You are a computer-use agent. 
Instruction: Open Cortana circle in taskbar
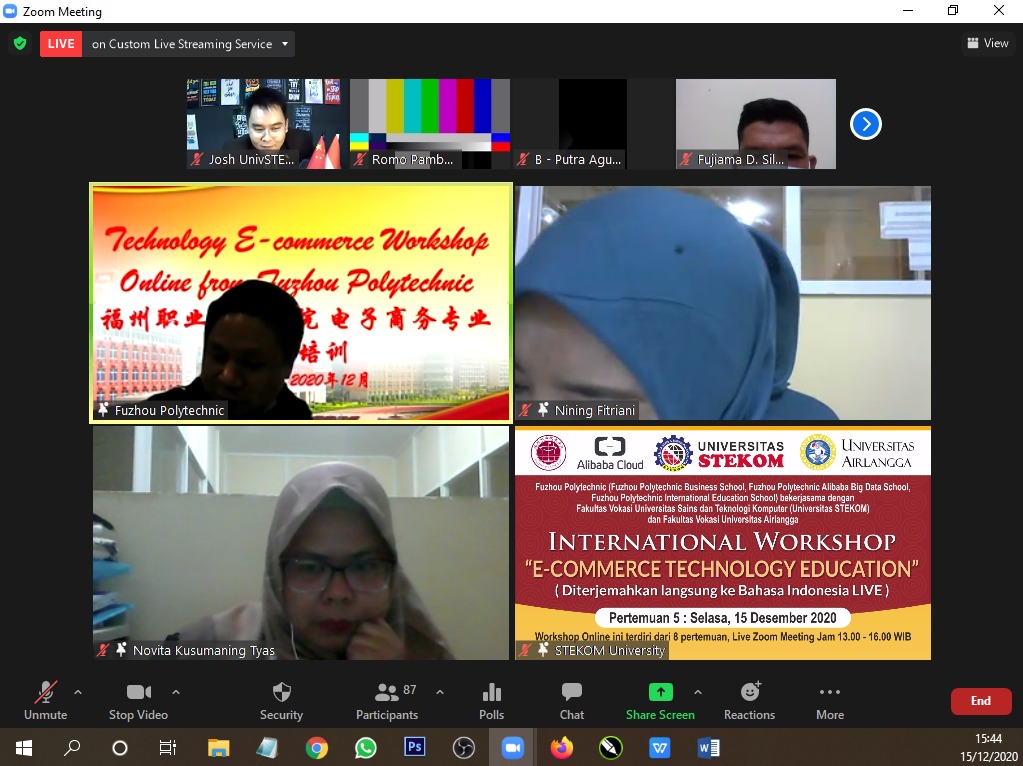[119, 748]
